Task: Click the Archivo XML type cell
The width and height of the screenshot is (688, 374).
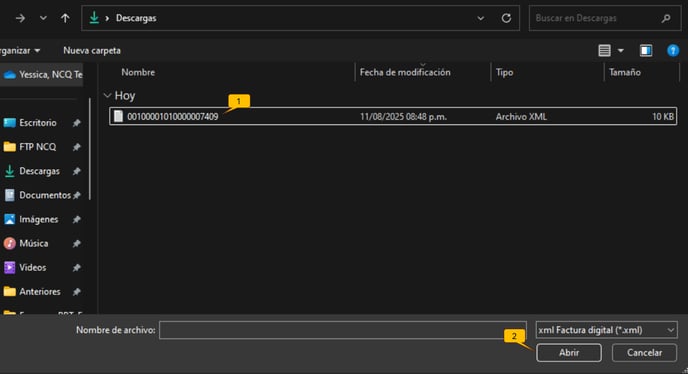Action: click(x=521, y=117)
